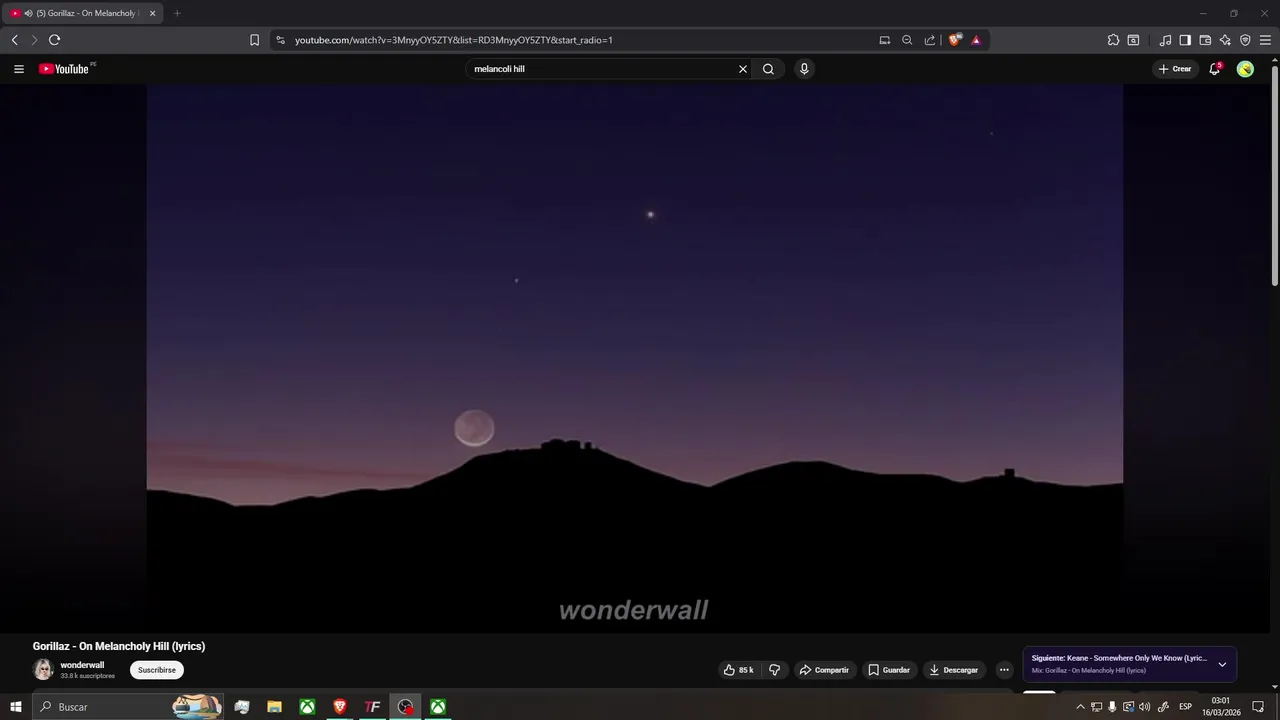1280x720 pixels.
Task: Click the zoom-out magnifier in address bar
Action: 907,40
